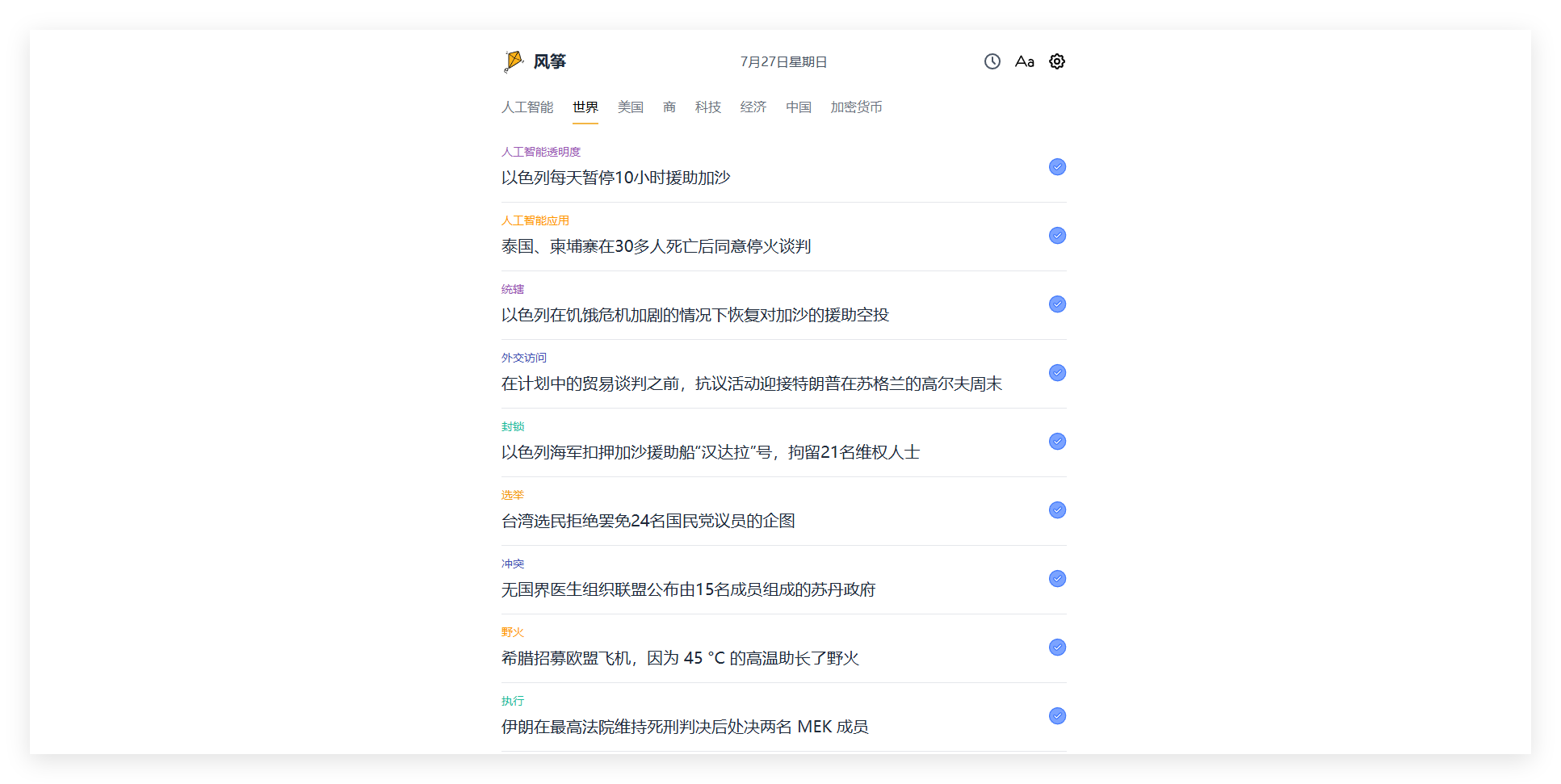Open headline 无国界医生组织联盟公布苏丹政府
Viewport: 1561px width, 784px height.
[x=689, y=589]
